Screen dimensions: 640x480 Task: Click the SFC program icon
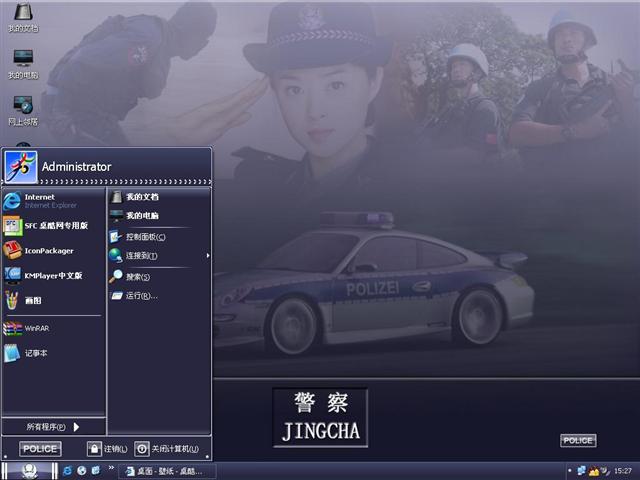coord(13,226)
